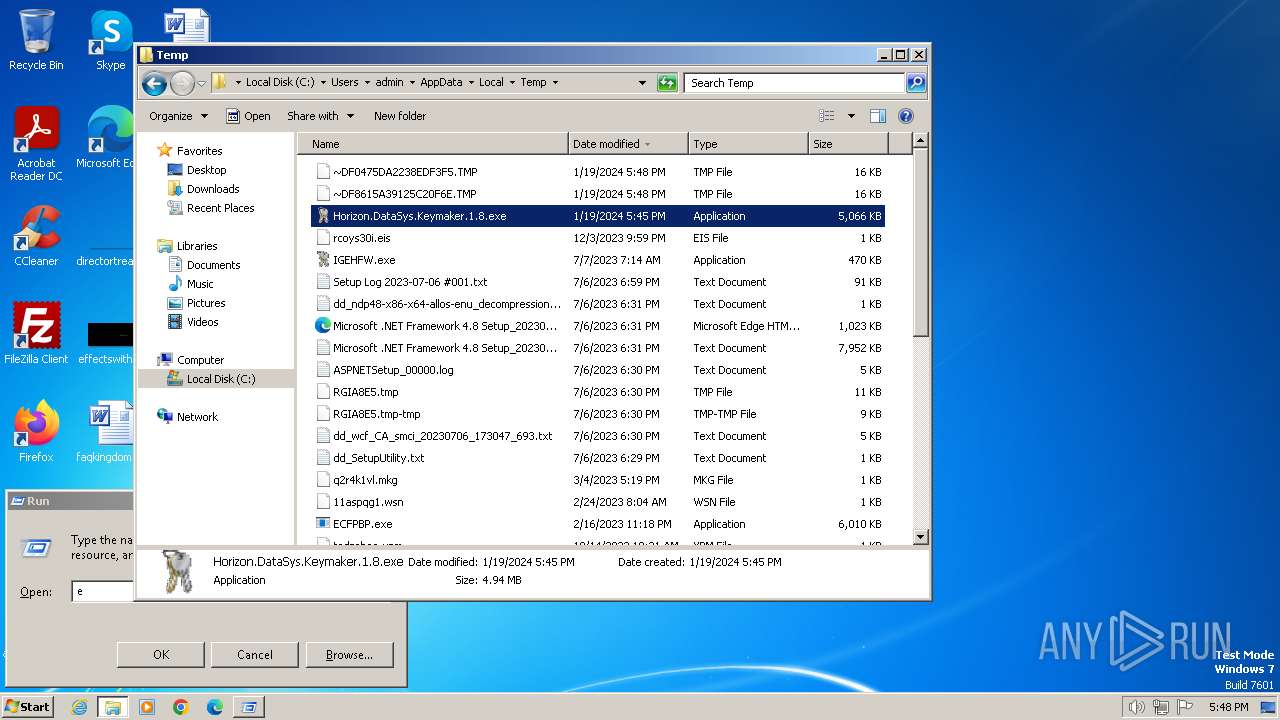1280x720 pixels.
Task: Refresh the Temp folder view
Action: pyautogui.click(x=667, y=83)
